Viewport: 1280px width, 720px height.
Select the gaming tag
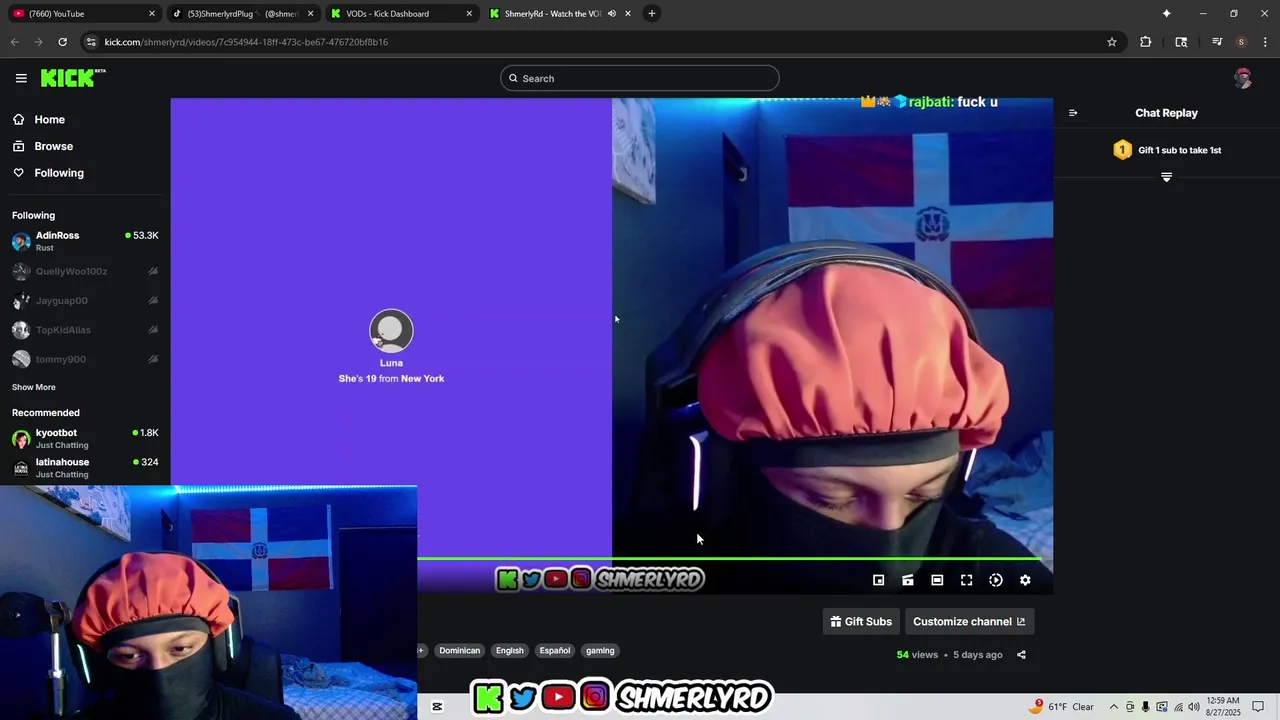[x=600, y=650]
